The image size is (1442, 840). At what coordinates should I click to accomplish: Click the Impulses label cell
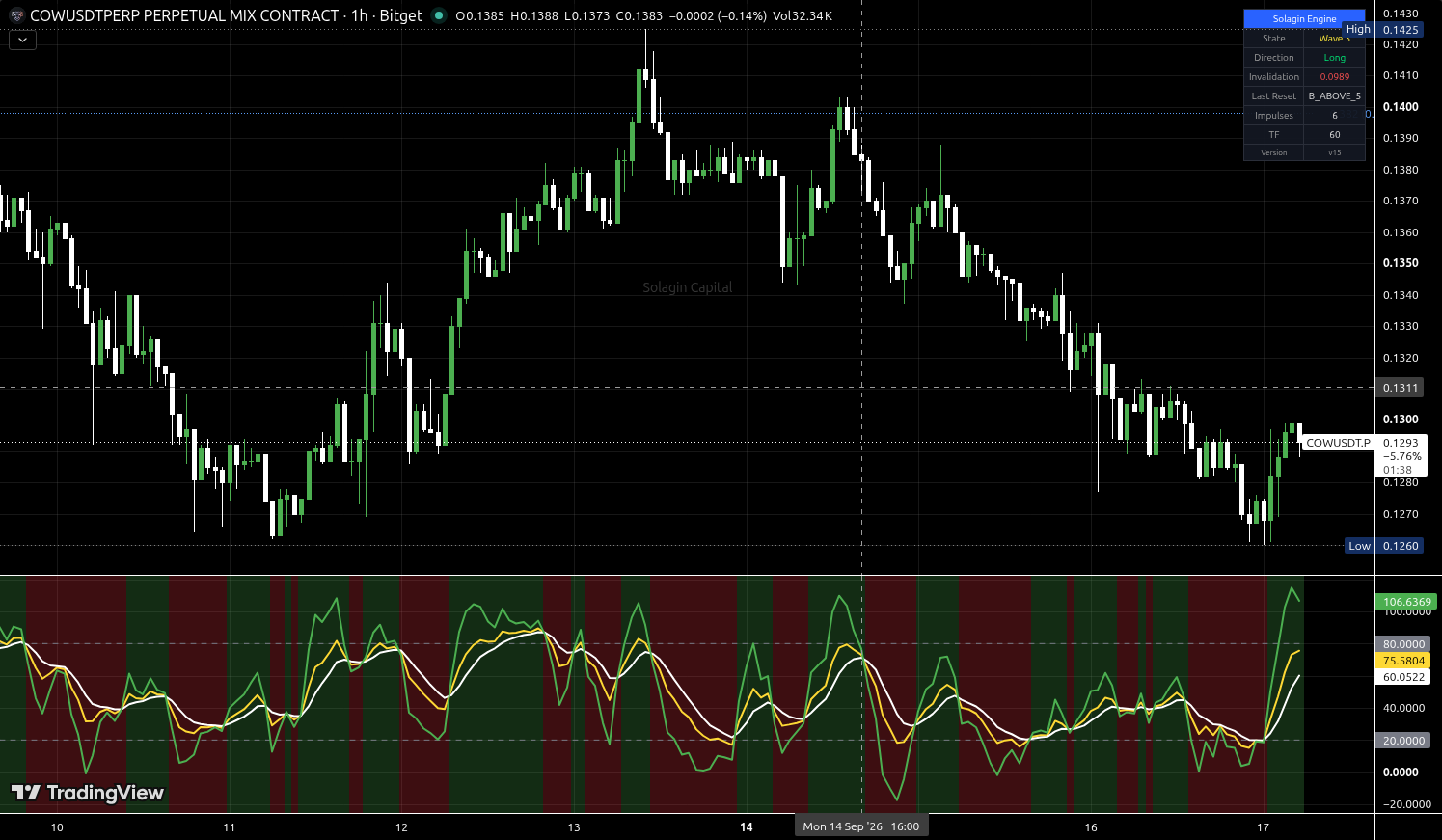[1273, 116]
